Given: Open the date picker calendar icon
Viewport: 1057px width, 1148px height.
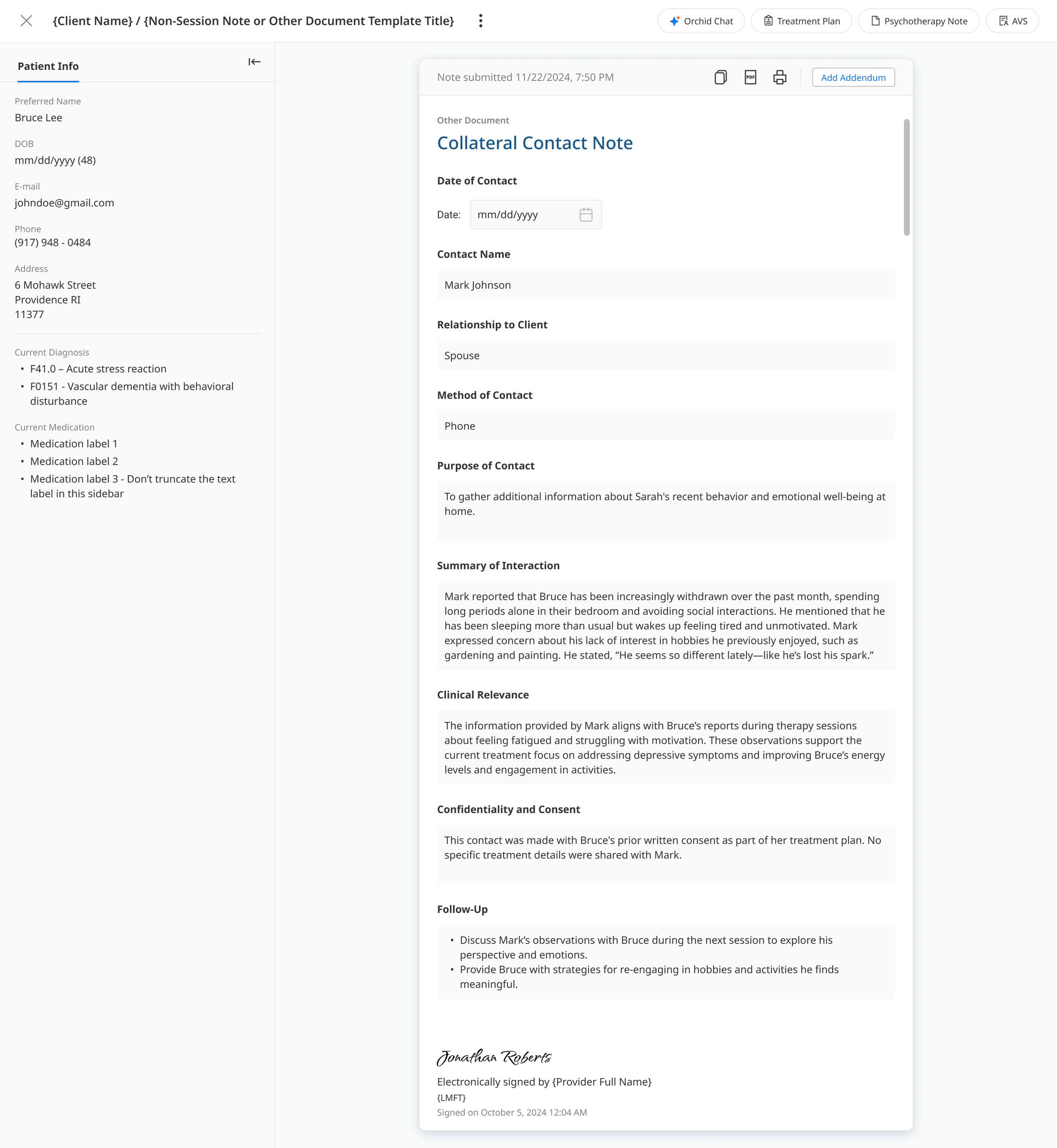Looking at the screenshot, I should tap(586, 214).
